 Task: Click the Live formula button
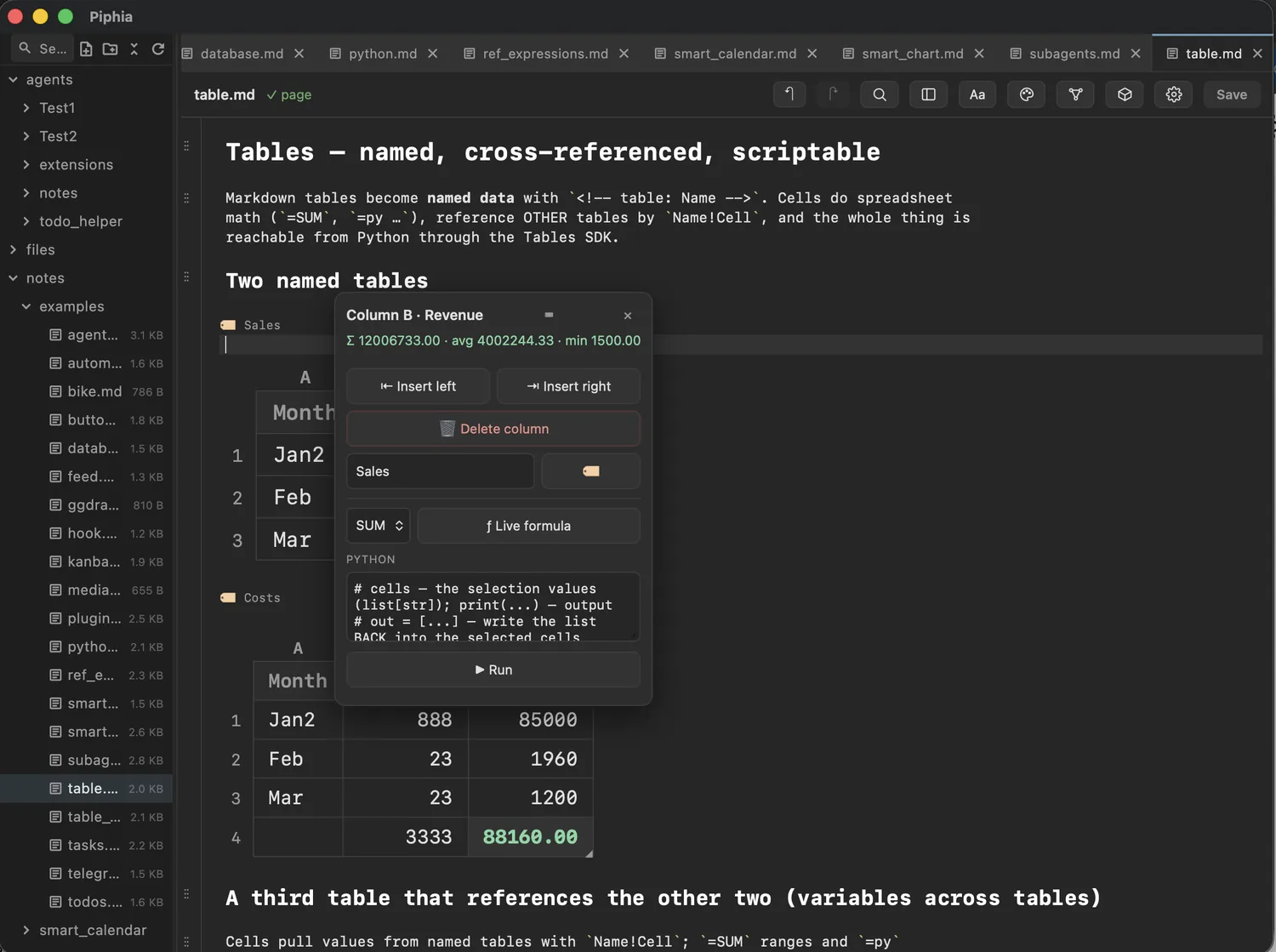528,526
